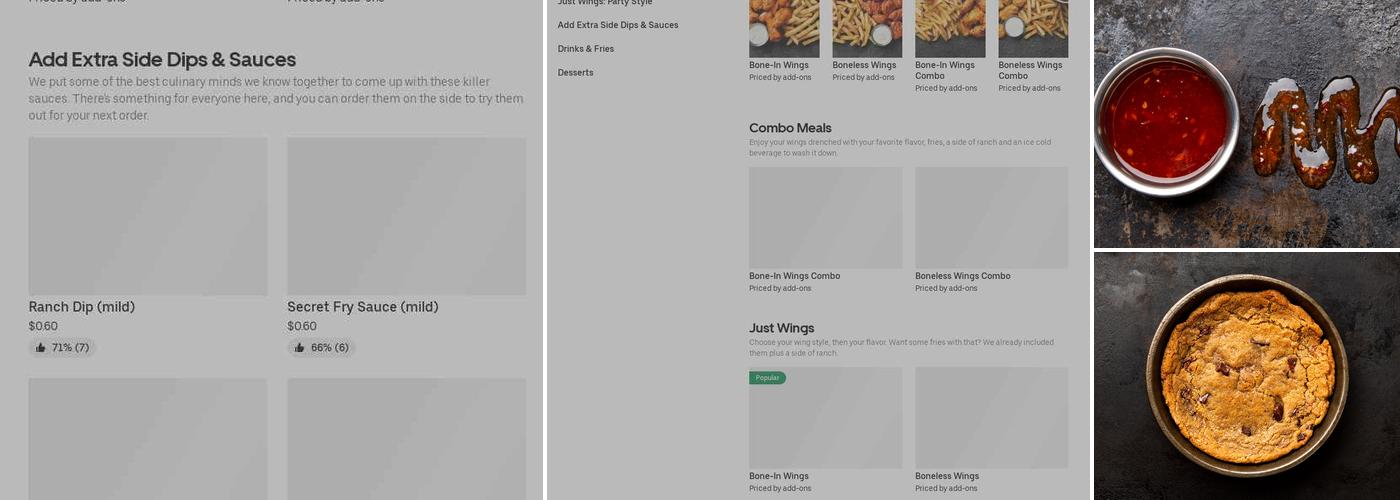This screenshot has height=500, width=1400.
Task: Click the Combo Meals section heading
Action: coord(790,128)
